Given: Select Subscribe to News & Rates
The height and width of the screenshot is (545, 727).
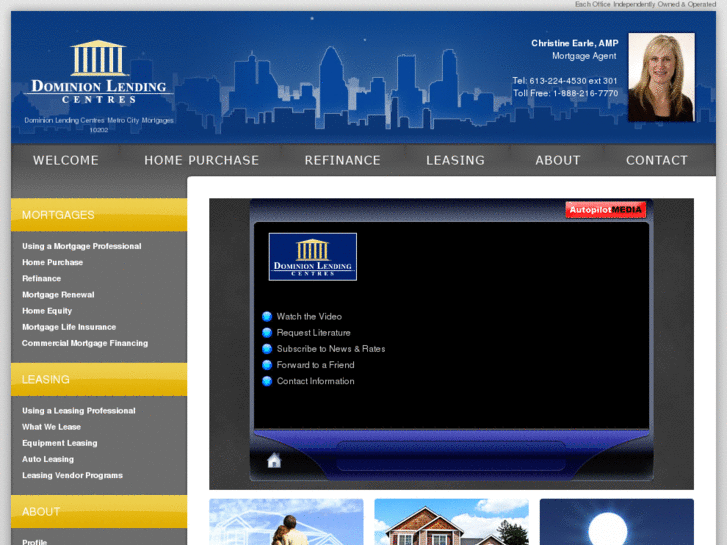Looking at the screenshot, I should [331, 349].
